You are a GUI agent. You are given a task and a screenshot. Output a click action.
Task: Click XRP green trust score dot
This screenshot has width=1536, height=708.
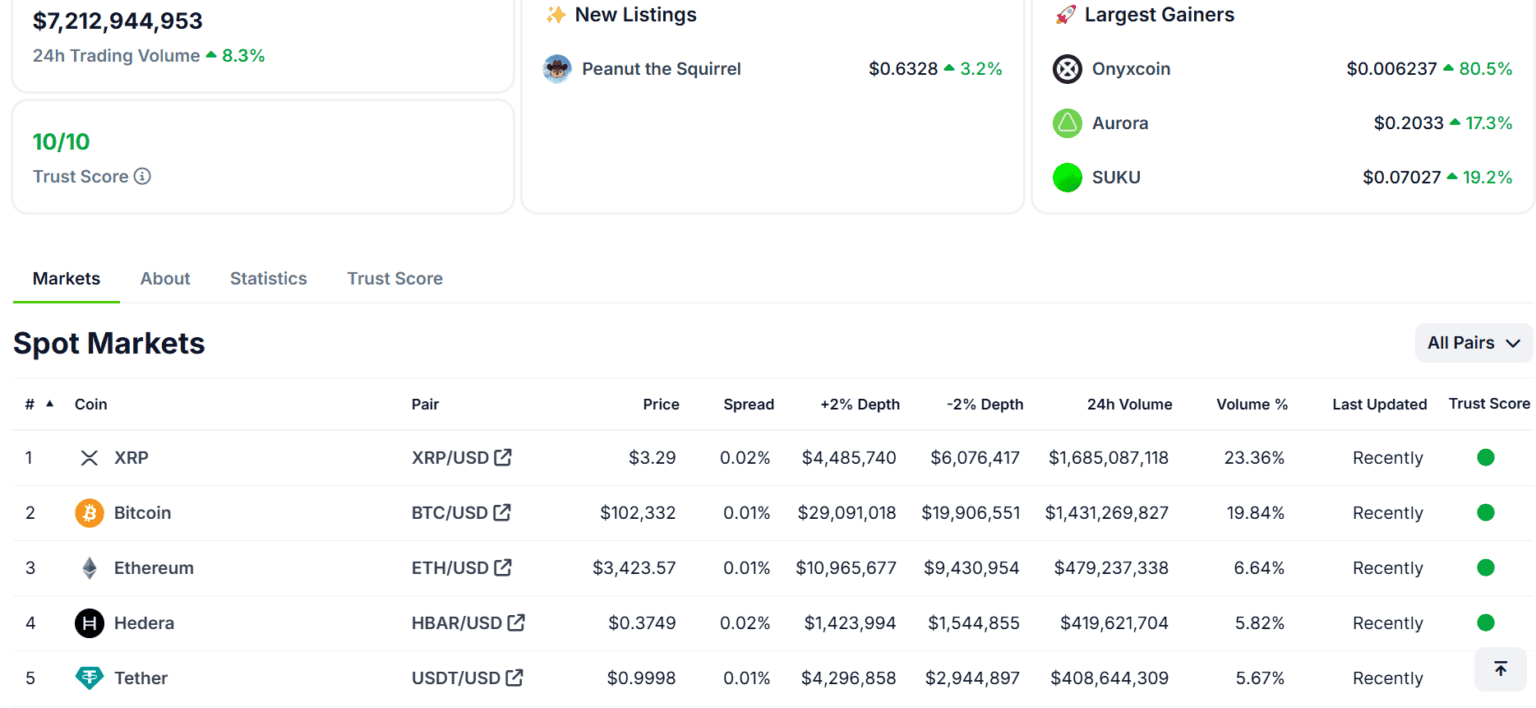coord(1485,457)
